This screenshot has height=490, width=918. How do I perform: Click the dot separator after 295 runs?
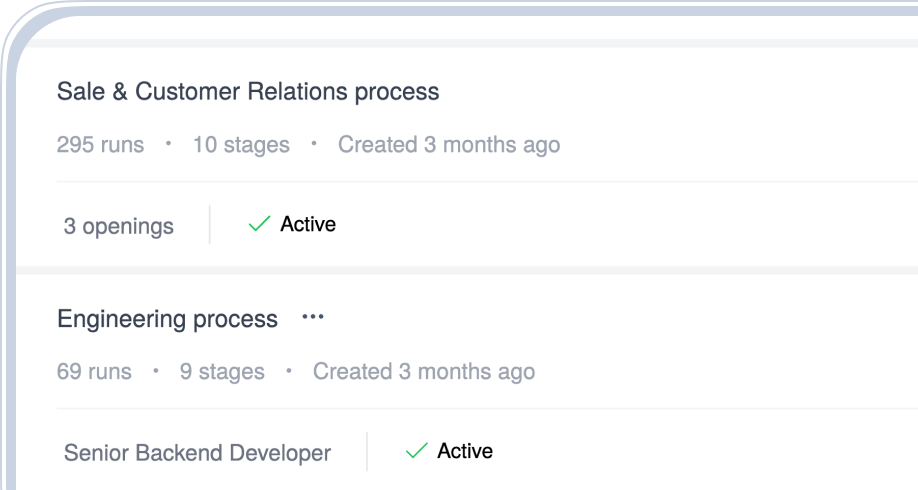[168, 144]
